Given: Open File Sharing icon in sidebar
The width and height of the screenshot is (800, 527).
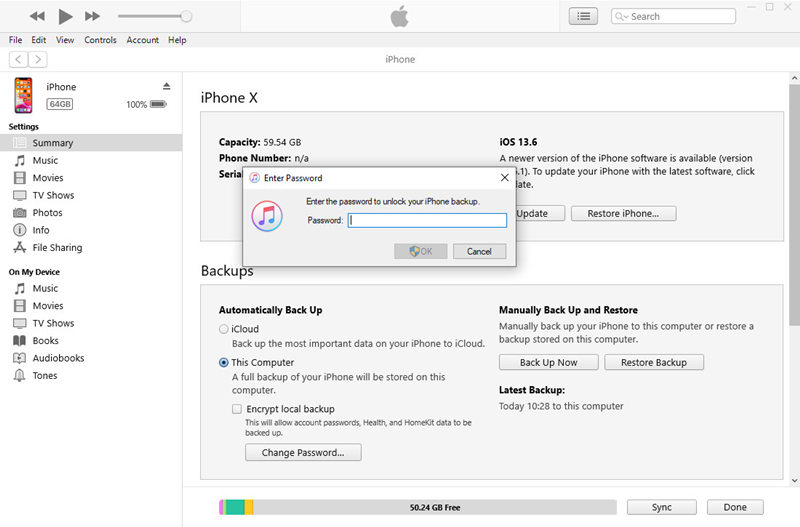Looking at the screenshot, I should click(19, 247).
